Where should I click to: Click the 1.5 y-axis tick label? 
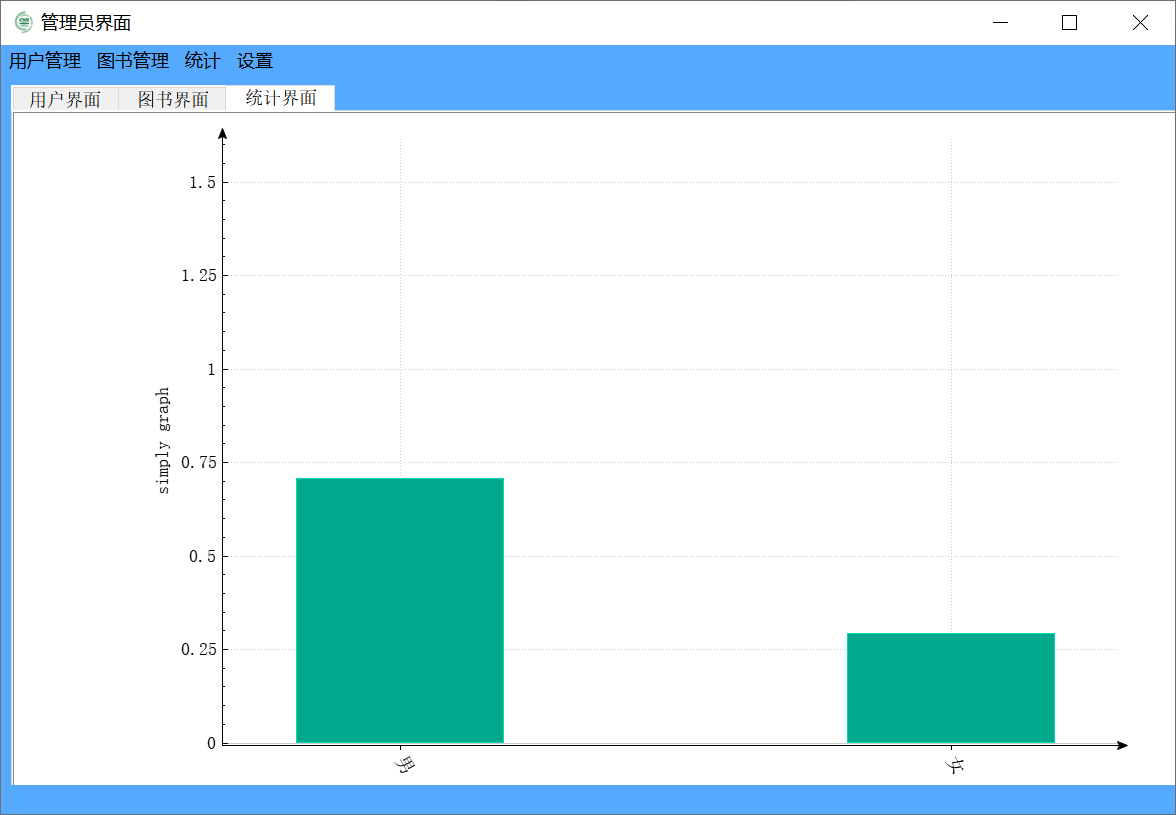pos(202,182)
